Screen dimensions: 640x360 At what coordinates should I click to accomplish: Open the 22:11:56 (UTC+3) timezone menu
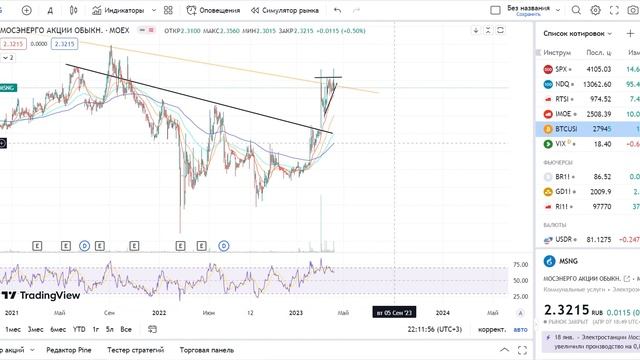(435, 329)
